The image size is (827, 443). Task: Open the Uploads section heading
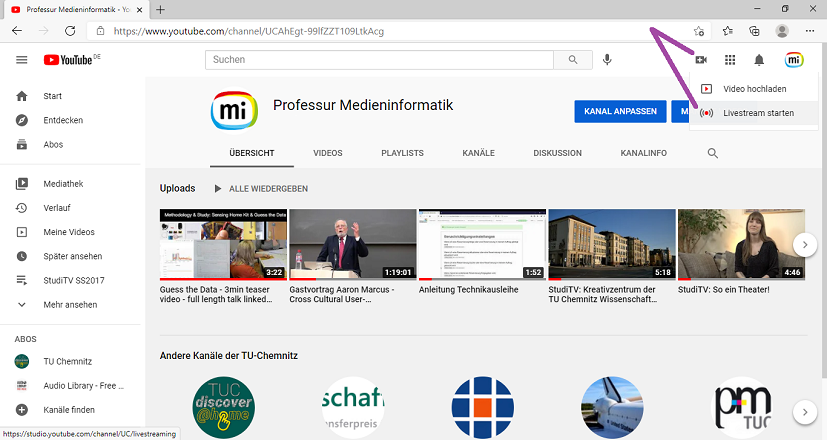[x=177, y=188]
